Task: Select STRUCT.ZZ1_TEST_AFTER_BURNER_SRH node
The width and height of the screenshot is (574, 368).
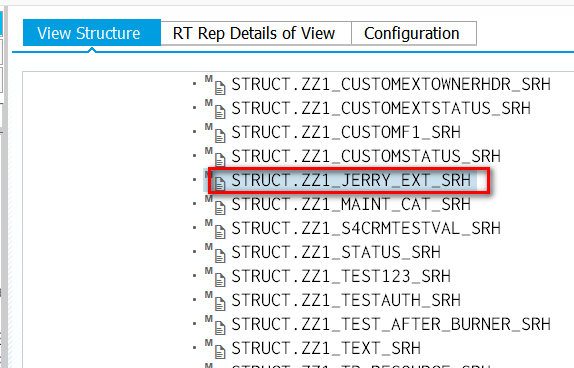Action: point(391,324)
